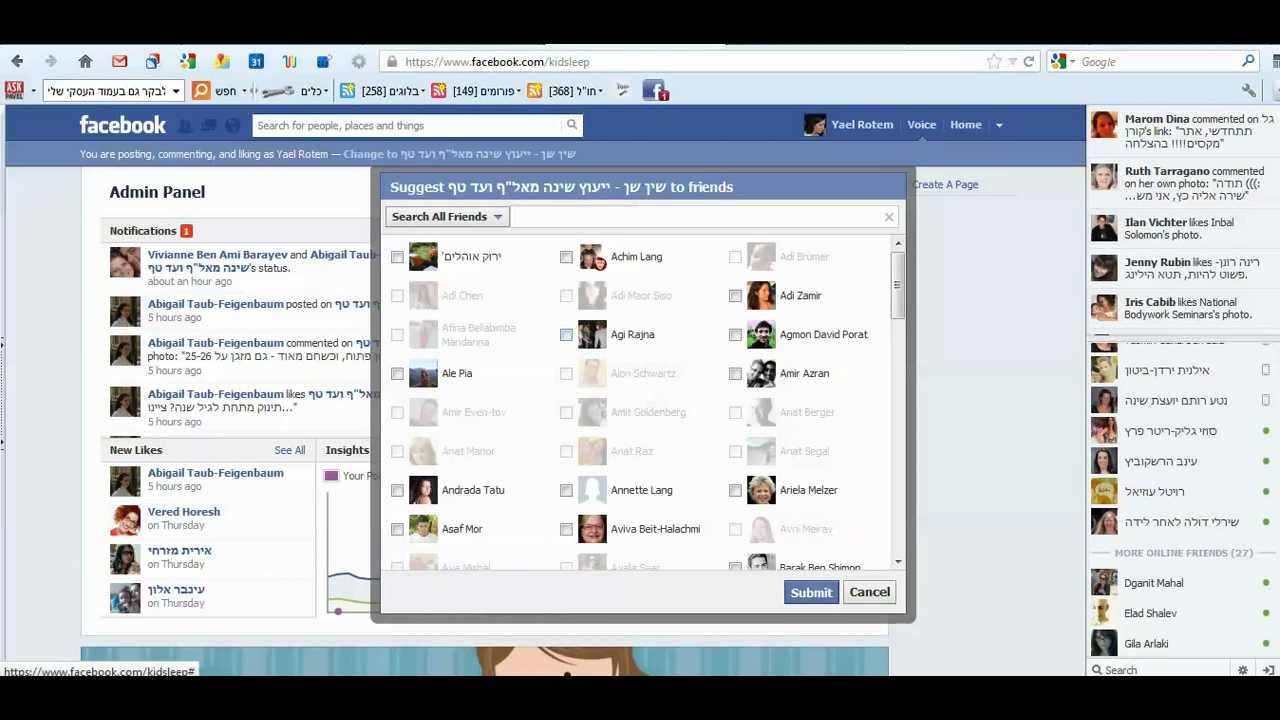Open the Notifications globe icon in the header
This screenshot has height=720, width=1280.
click(x=232, y=126)
